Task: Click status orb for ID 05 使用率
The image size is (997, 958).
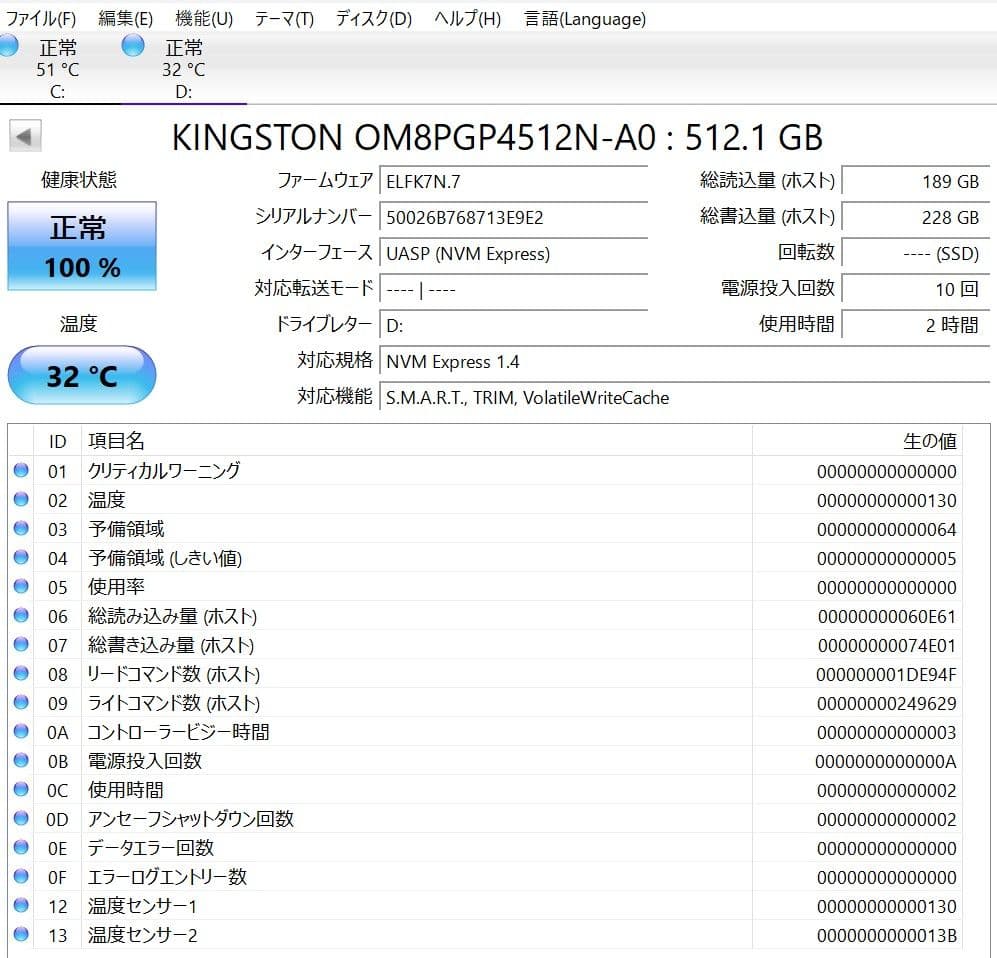Action: coord(21,586)
